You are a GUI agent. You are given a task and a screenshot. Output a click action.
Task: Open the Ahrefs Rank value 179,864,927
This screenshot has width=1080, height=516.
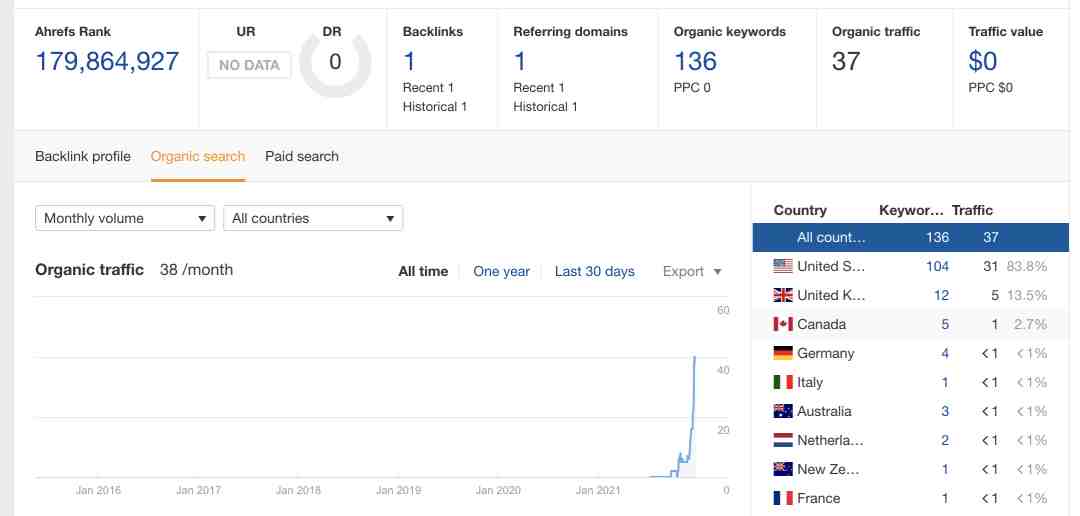(107, 61)
